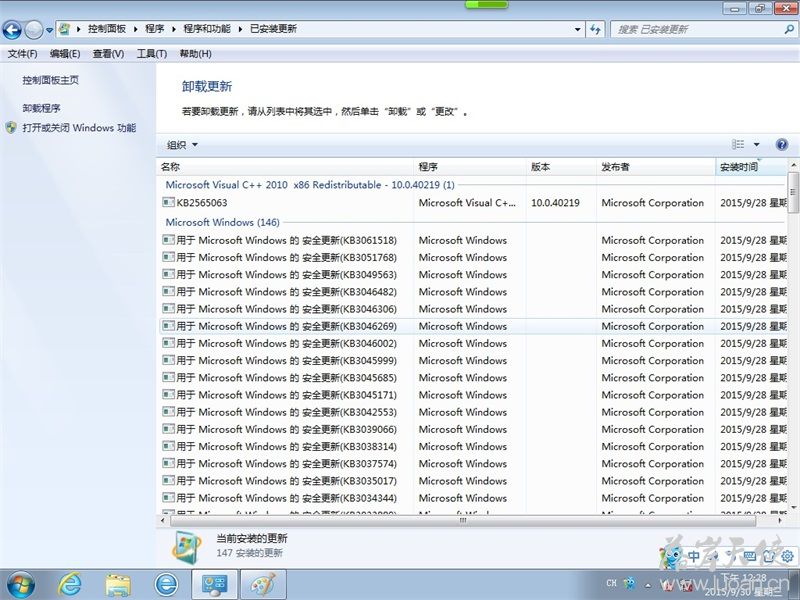The height and width of the screenshot is (600, 800).
Task: Select security update KB3051768
Action: [x=473, y=257]
